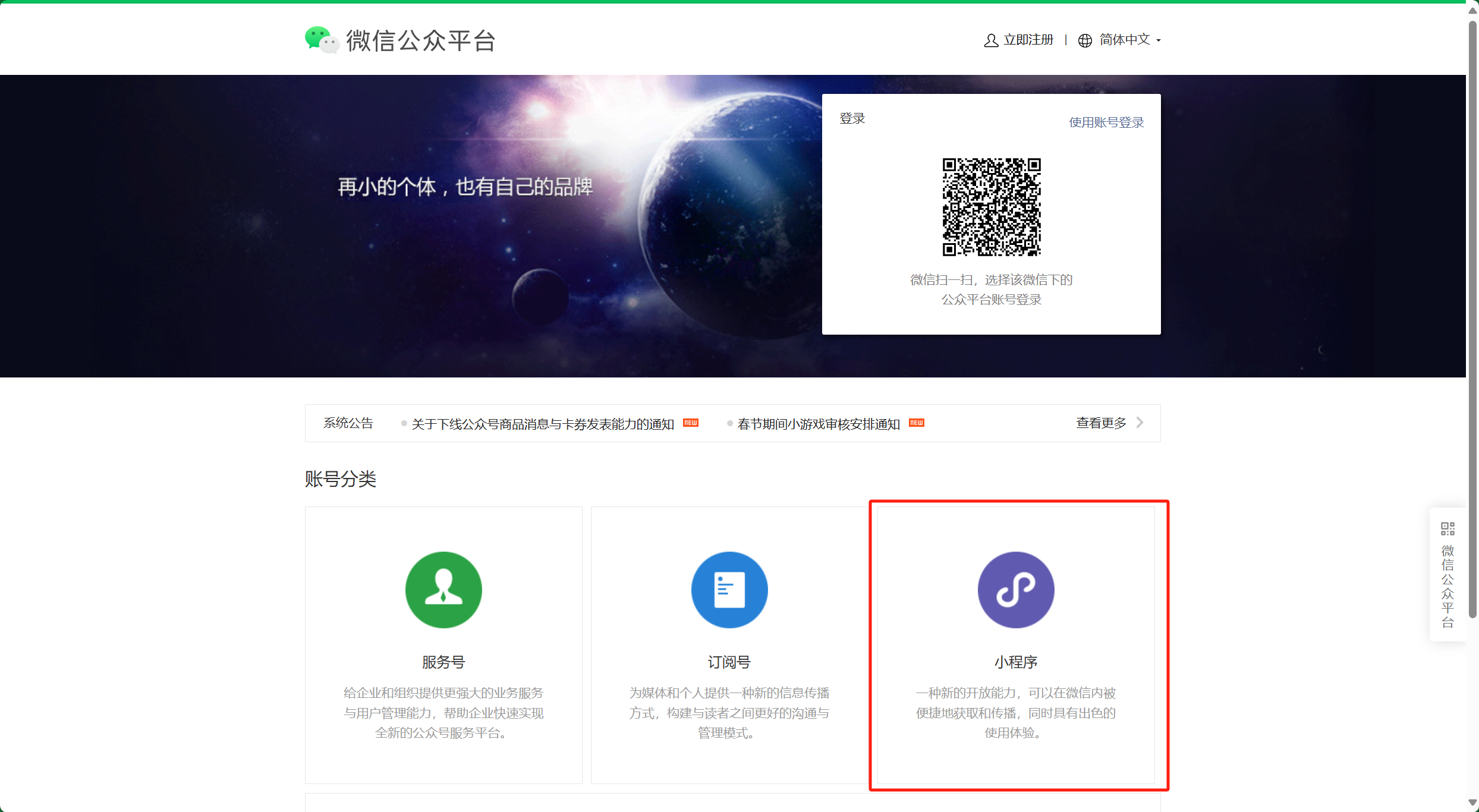Click the login QR code image
Viewport: 1479px width, 812px height.
990,207
